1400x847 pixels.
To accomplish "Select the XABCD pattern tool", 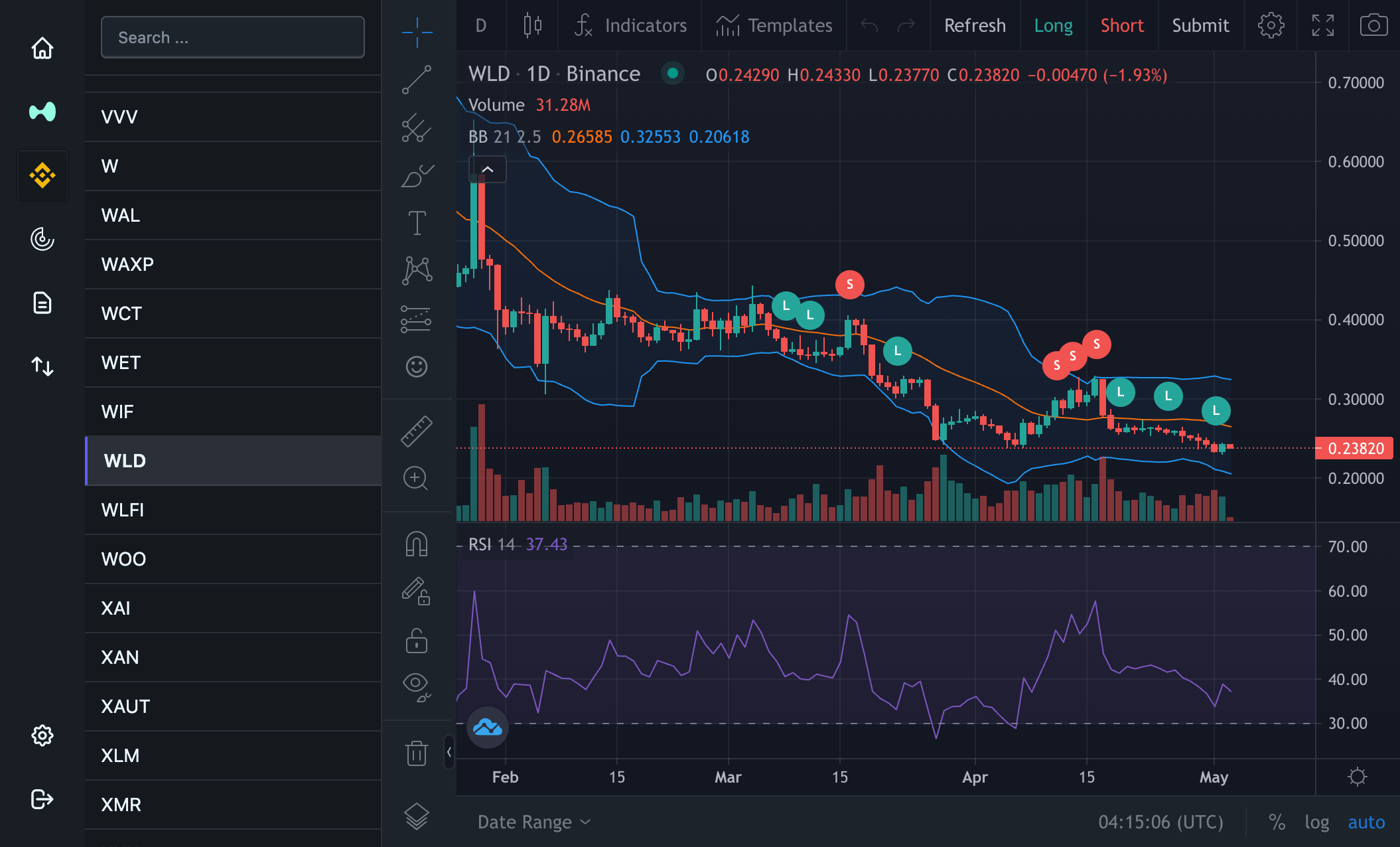I will (x=417, y=271).
